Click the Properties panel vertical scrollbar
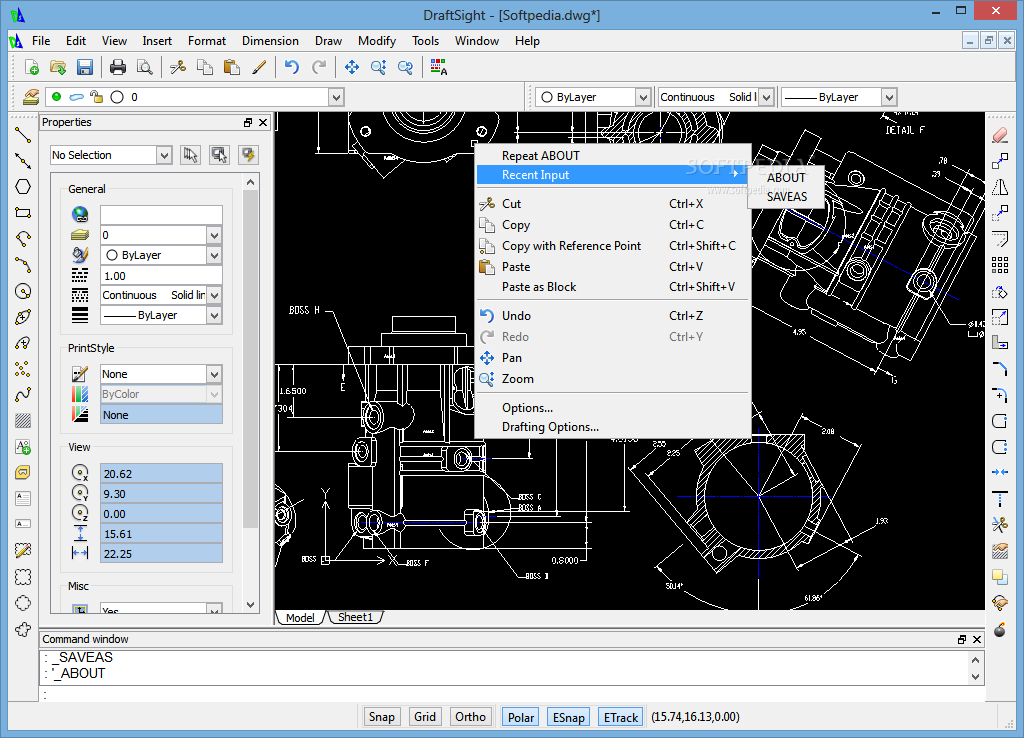Screen dimensions: 1024x738 click(250, 350)
